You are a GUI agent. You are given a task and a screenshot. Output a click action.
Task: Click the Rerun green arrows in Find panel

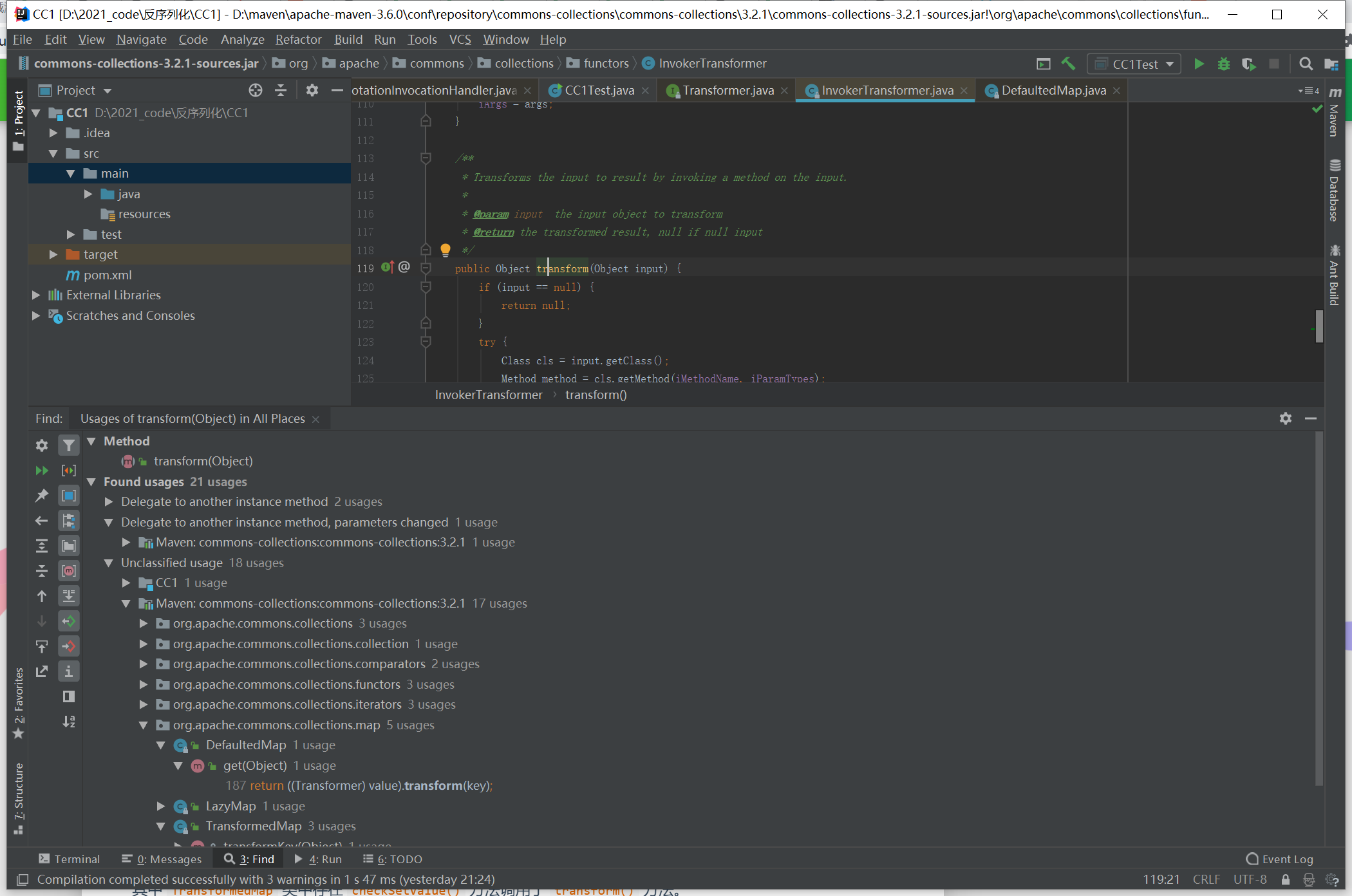[x=42, y=471]
